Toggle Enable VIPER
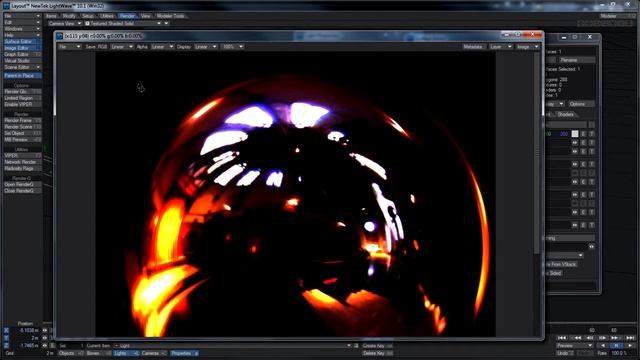Viewport: 640px width, 360px height. pyautogui.click(x=22, y=104)
